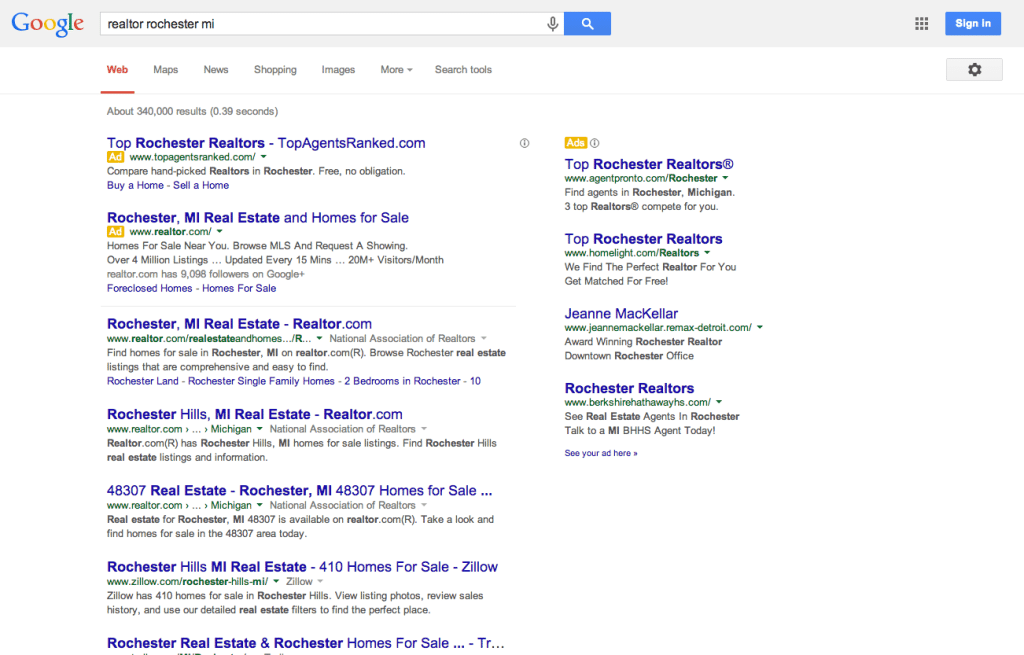Screen dimensions: 1024x655
Task: Click the Zillow label after zillow URL
Action: coord(299,581)
